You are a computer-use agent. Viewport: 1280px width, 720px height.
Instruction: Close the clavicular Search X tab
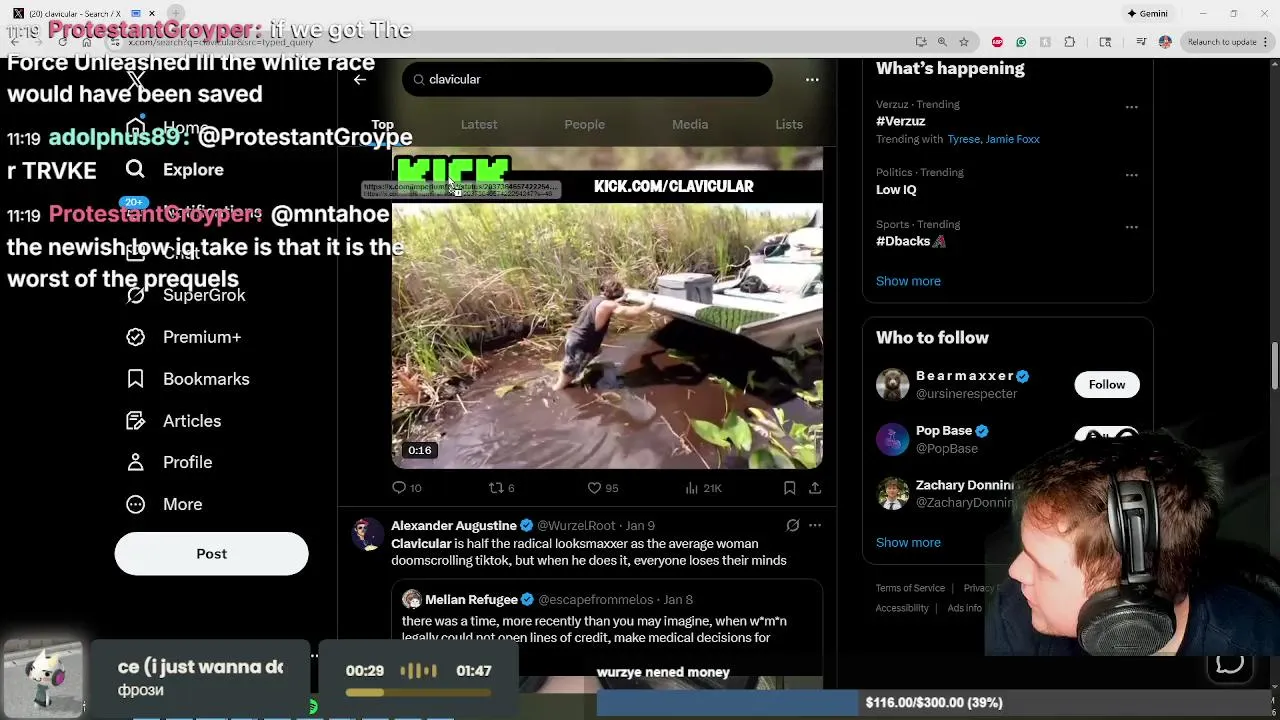(x=152, y=14)
